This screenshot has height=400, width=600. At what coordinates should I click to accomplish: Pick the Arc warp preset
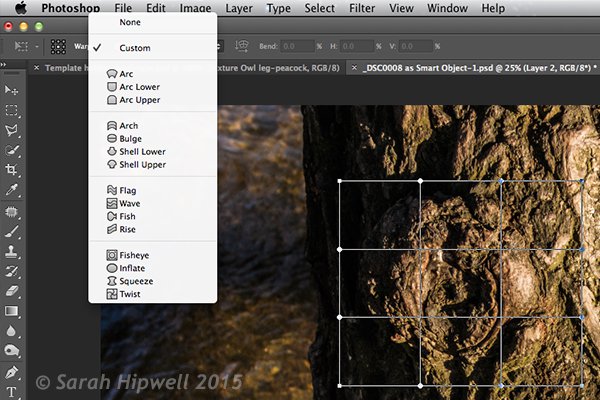127,74
